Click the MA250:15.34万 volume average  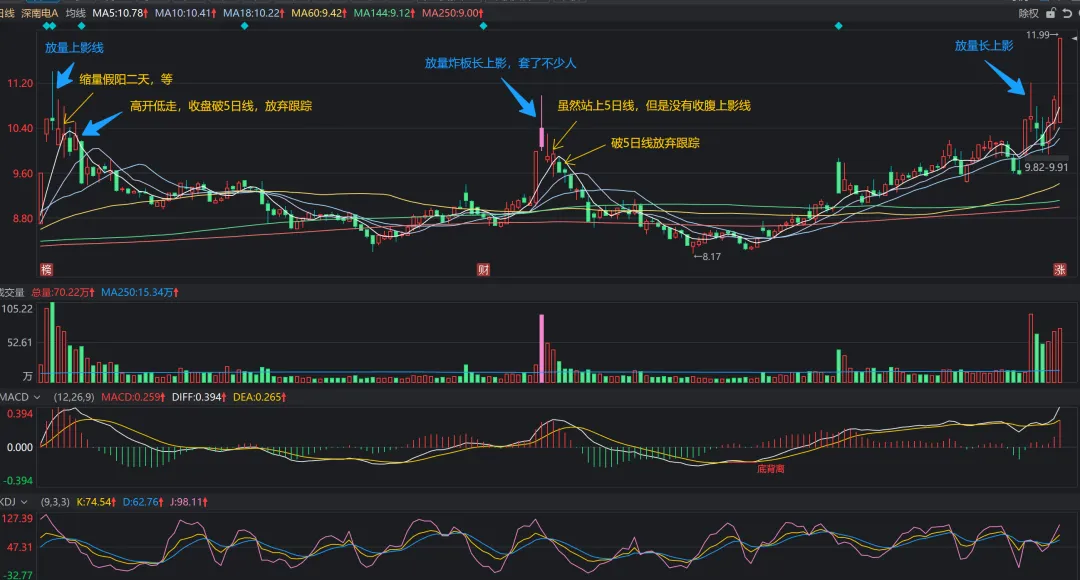coord(140,293)
